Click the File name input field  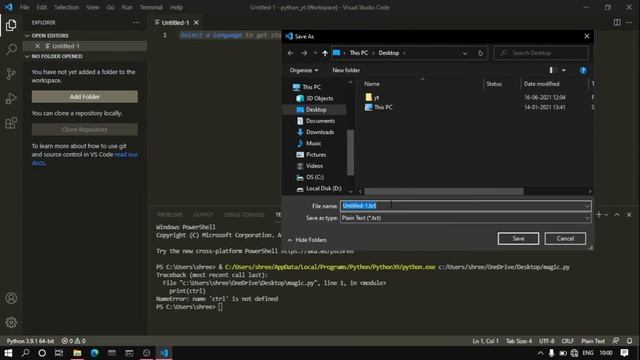pos(465,206)
